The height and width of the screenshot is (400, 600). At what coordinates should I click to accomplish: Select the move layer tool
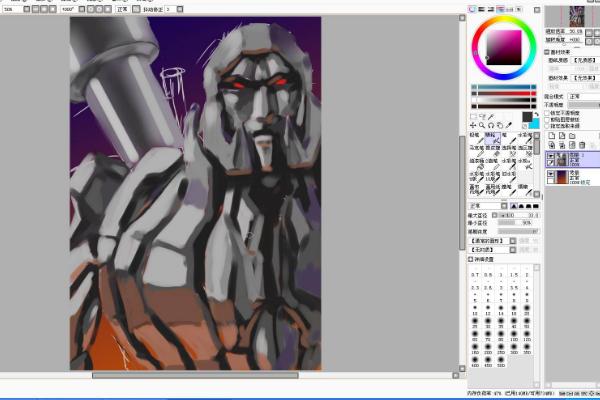click(473, 126)
